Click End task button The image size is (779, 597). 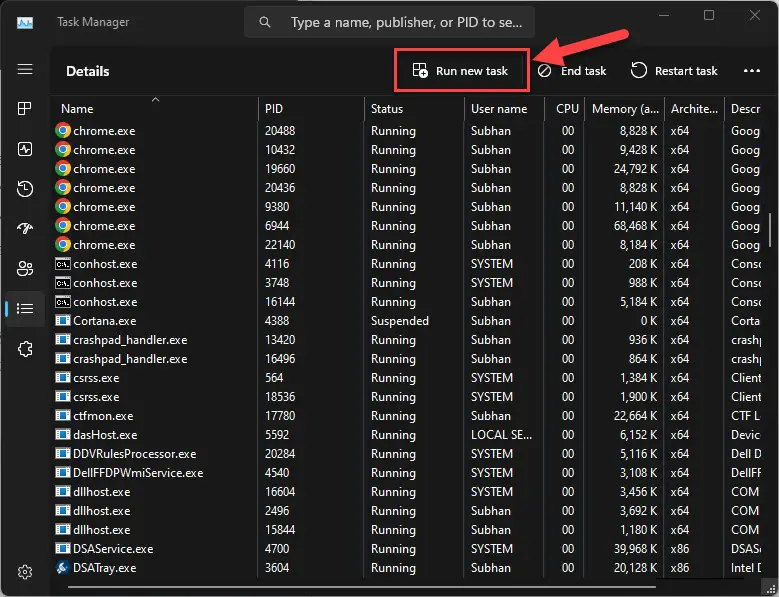click(x=572, y=71)
